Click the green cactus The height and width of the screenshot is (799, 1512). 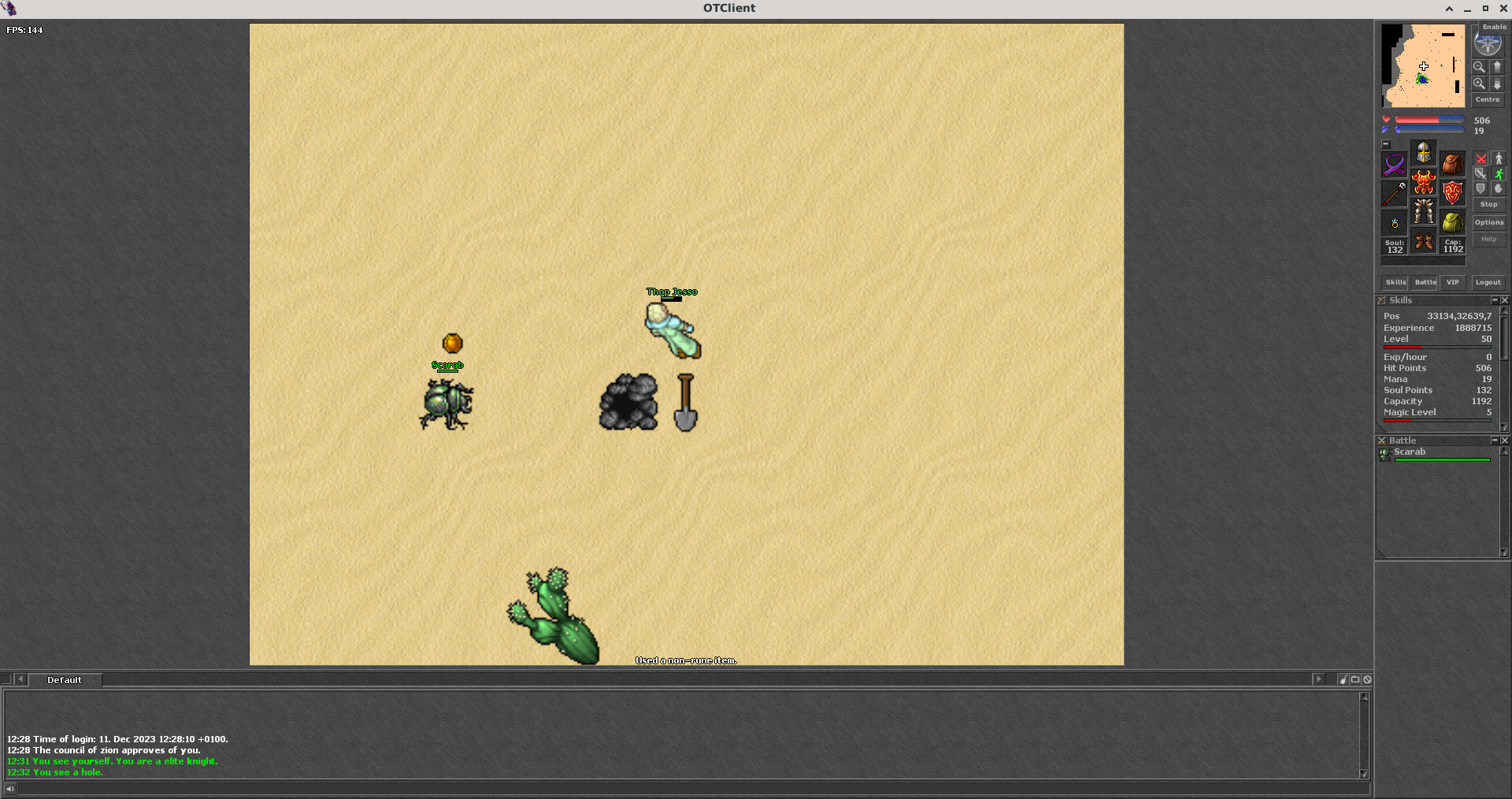point(554,616)
